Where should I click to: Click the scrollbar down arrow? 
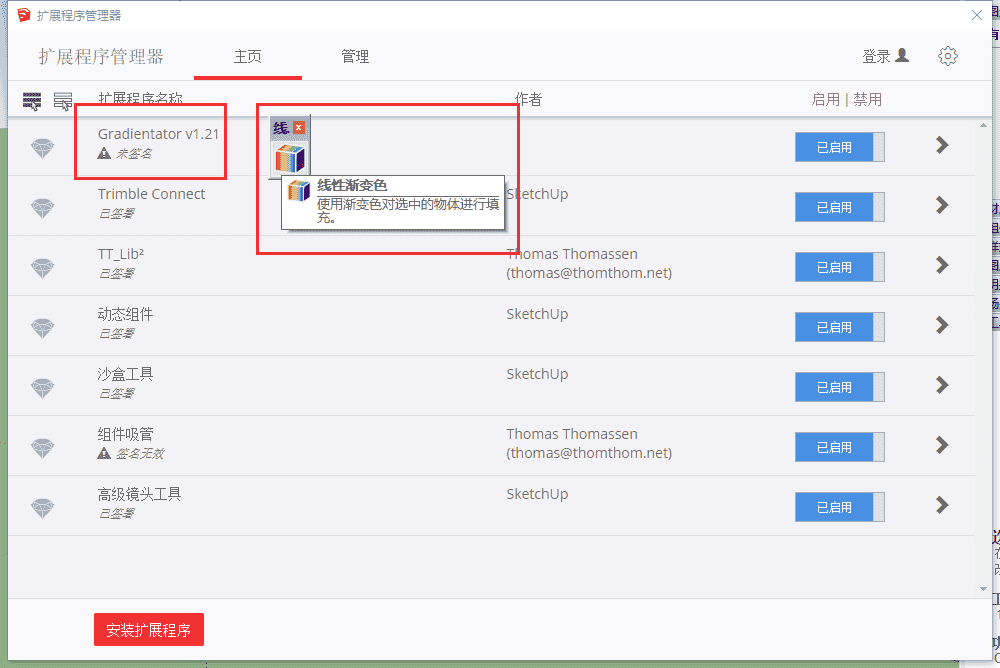pos(983,589)
